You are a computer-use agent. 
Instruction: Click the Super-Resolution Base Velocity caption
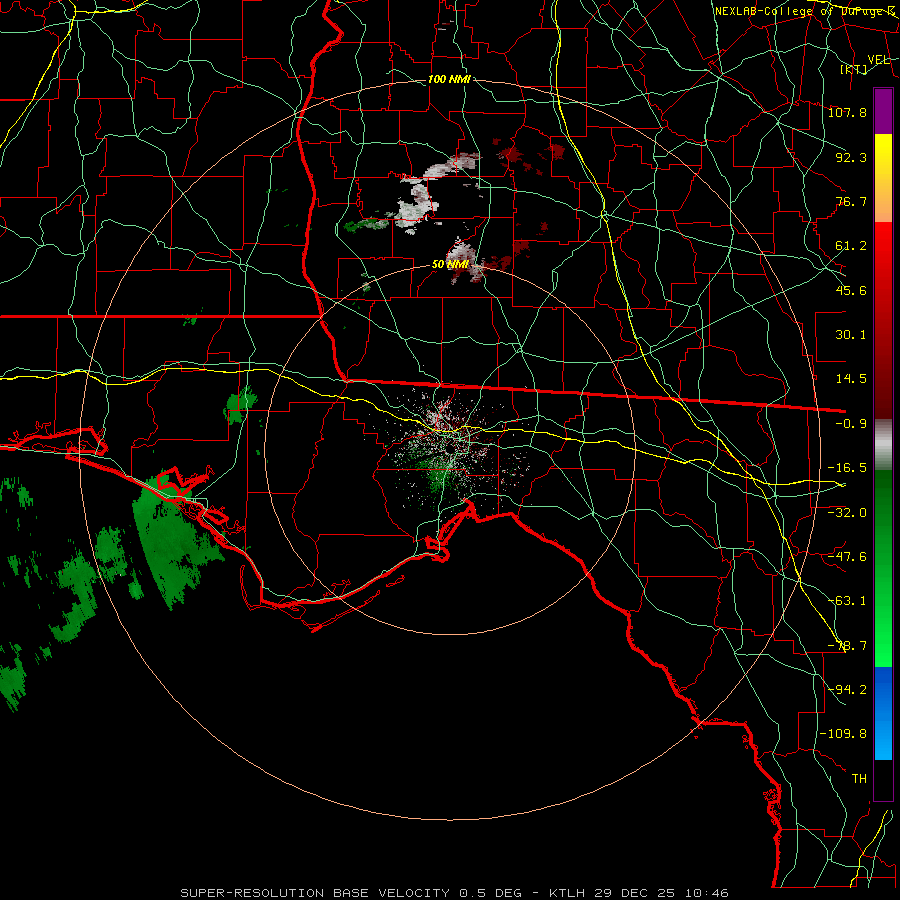pyautogui.click(x=455, y=893)
